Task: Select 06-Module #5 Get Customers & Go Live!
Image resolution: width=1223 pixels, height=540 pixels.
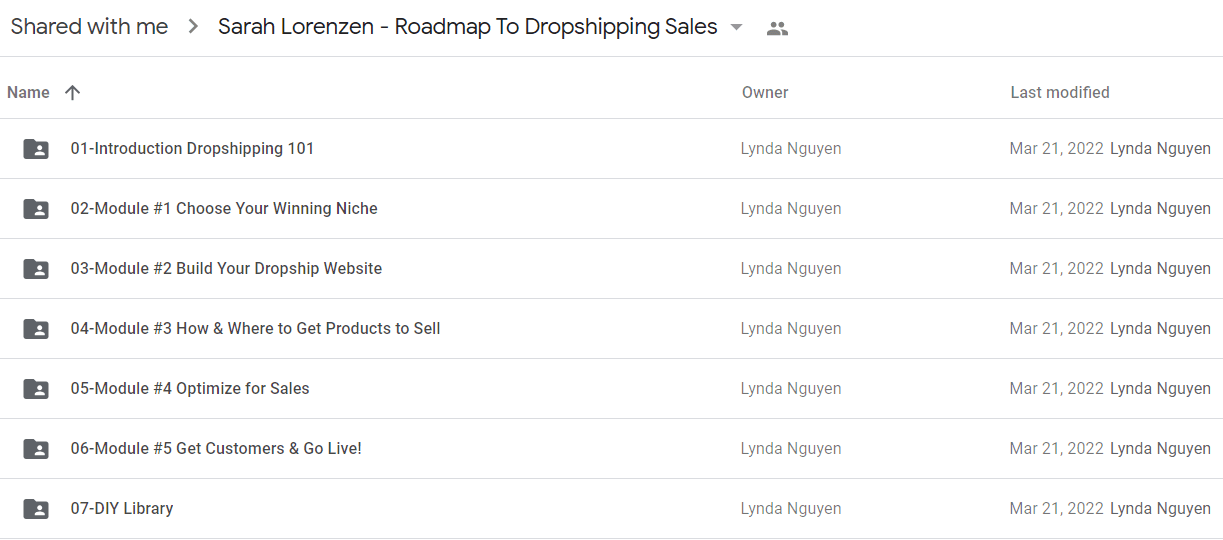Action: click(216, 448)
